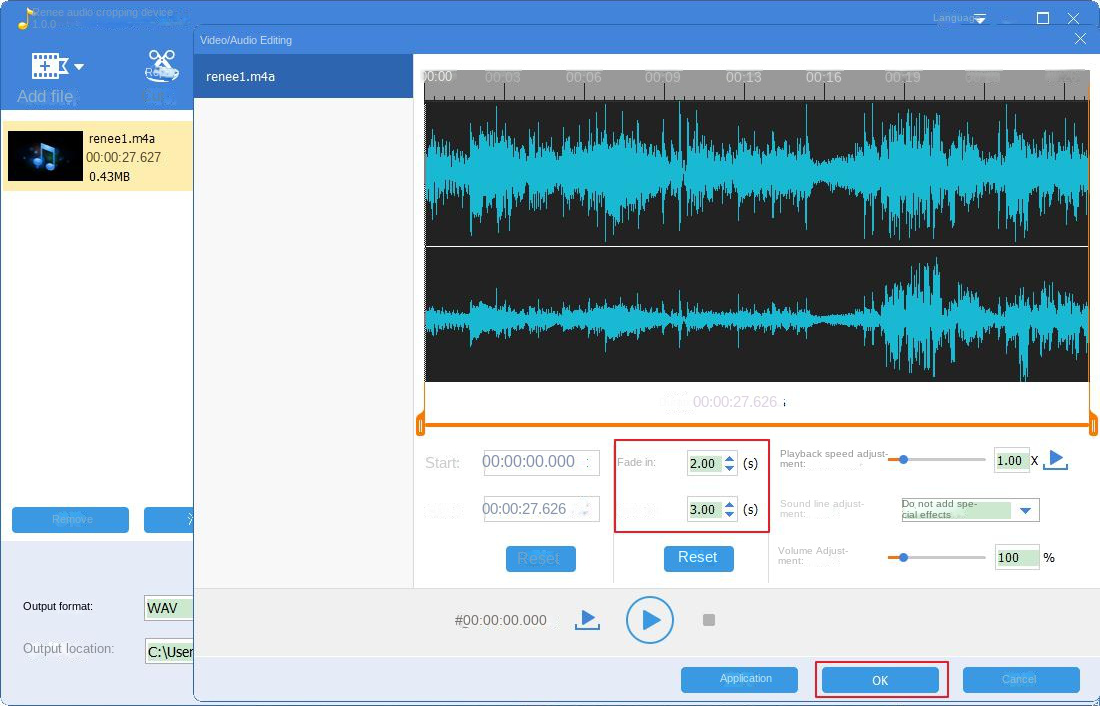The height and width of the screenshot is (706, 1100).
Task: Open the Add file tool
Action: click(x=47, y=65)
